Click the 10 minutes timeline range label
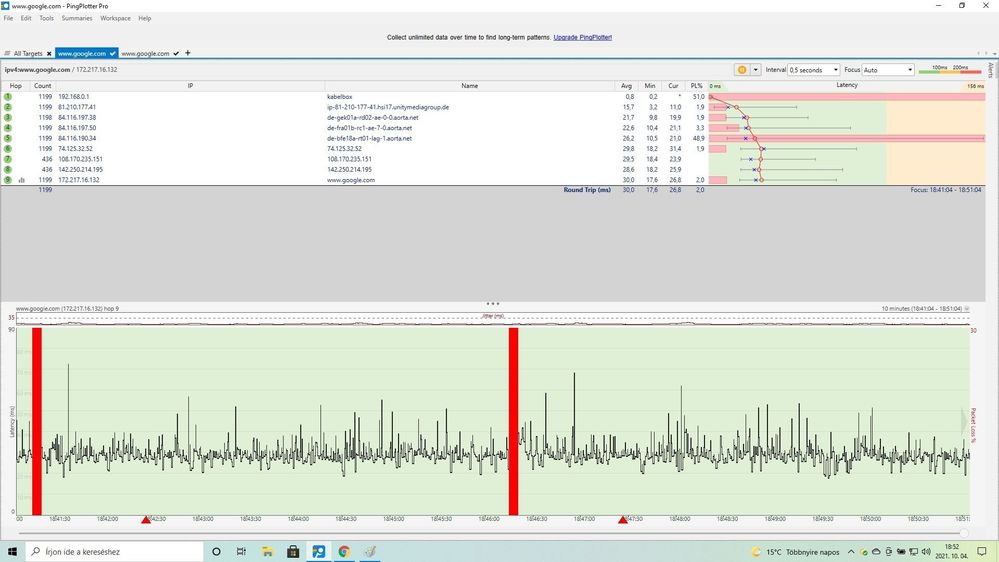 [x=922, y=308]
